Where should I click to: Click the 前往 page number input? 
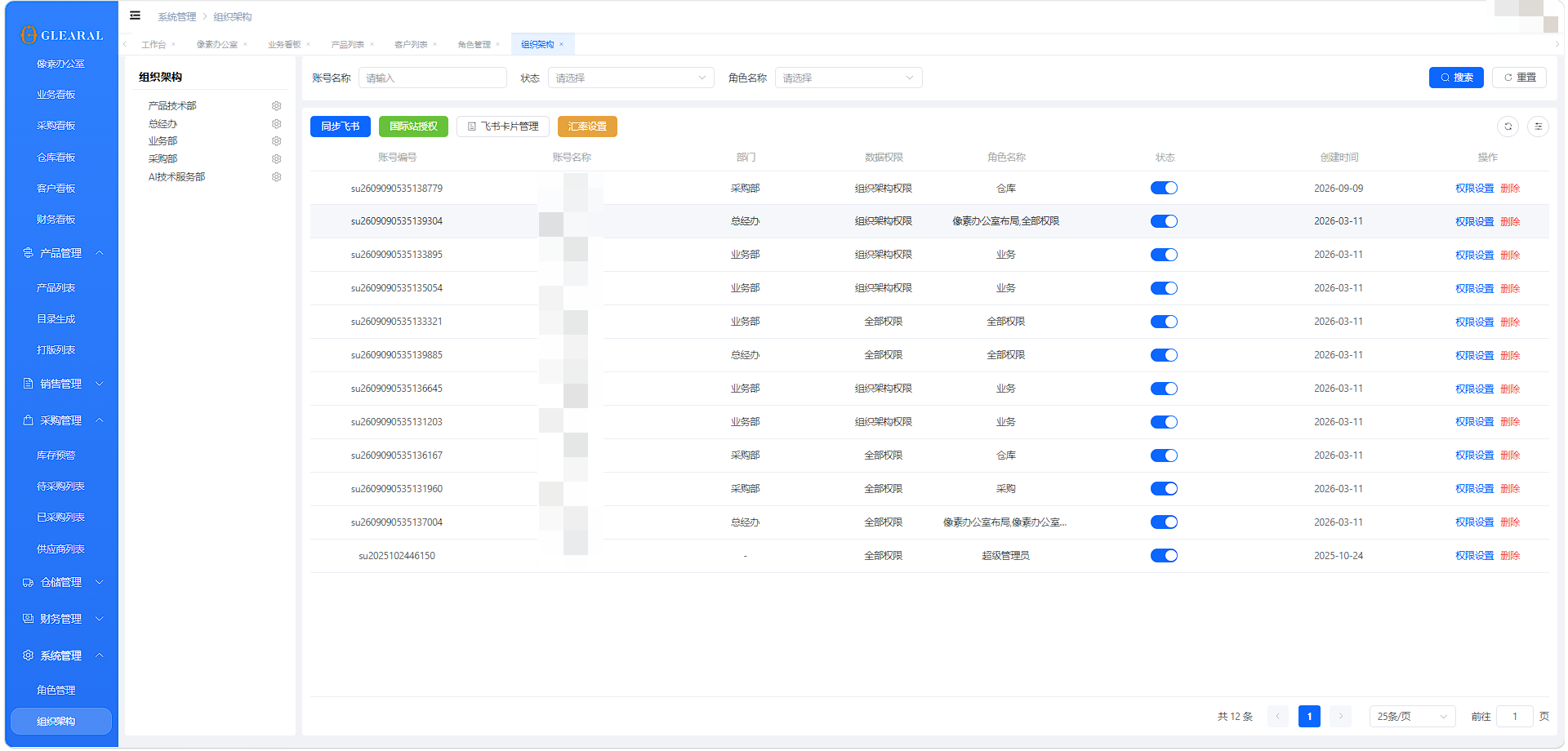(1514, 717)
